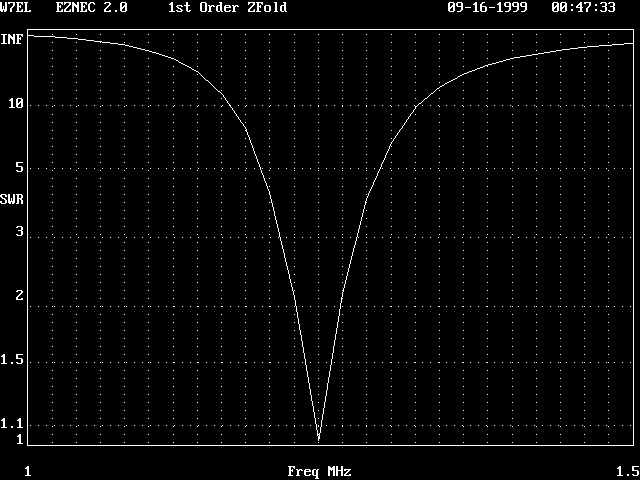The height and width of the screenshot is (480, 640).
Task: Click the end frequency value 1.5
Action: 628,472
